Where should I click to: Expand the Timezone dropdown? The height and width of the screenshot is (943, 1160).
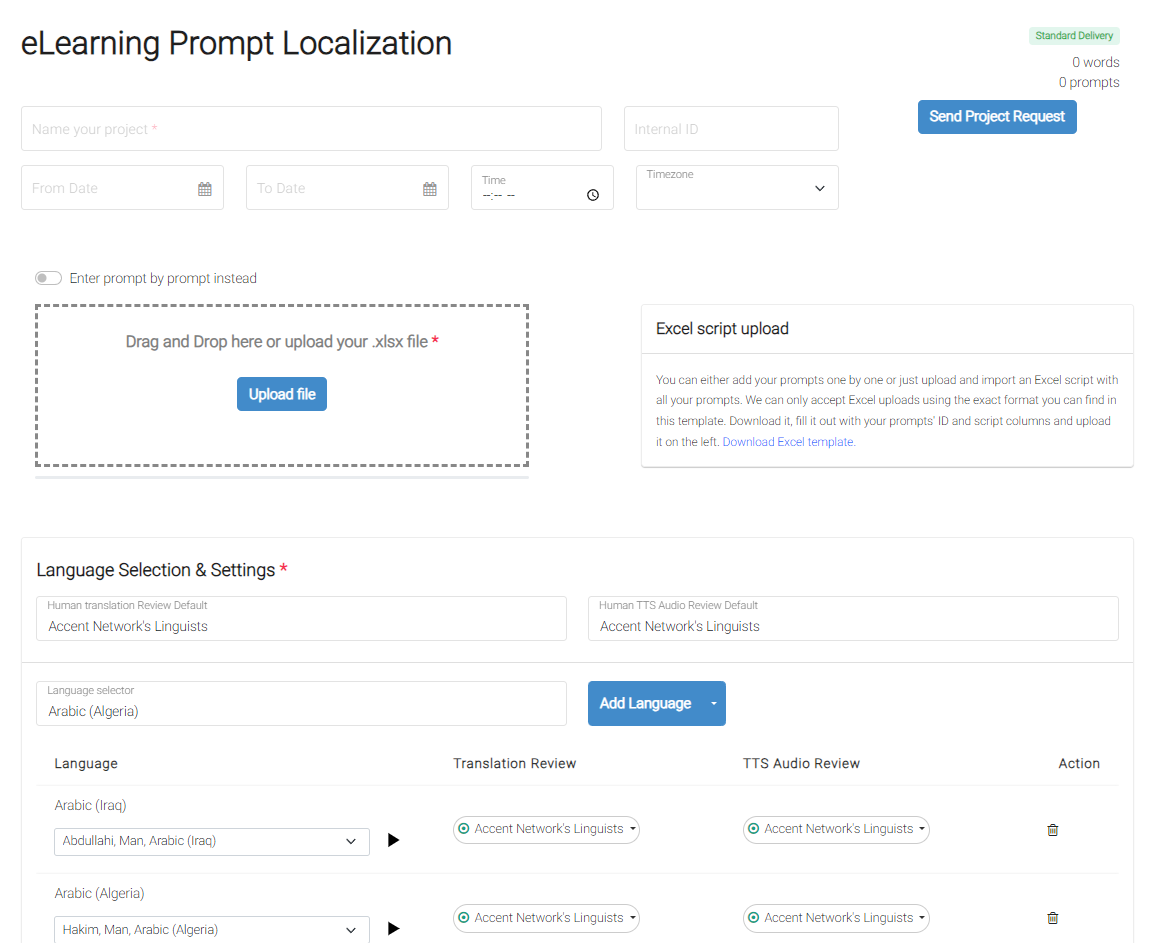point(737,188)
